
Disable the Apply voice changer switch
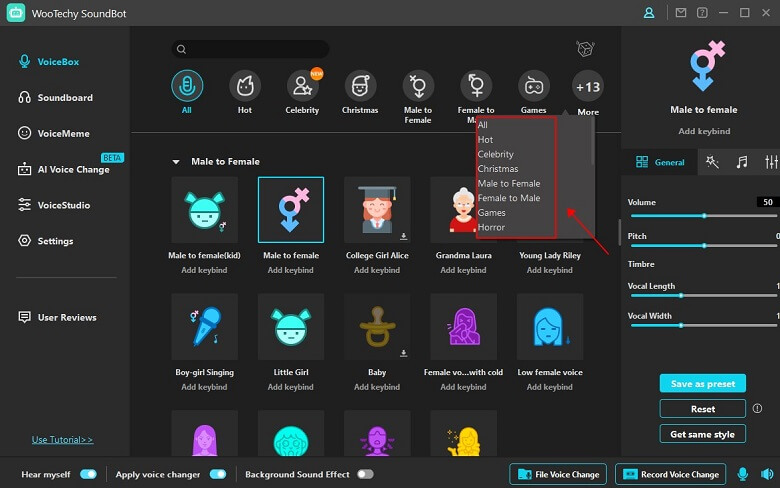(x=217, y=474)
